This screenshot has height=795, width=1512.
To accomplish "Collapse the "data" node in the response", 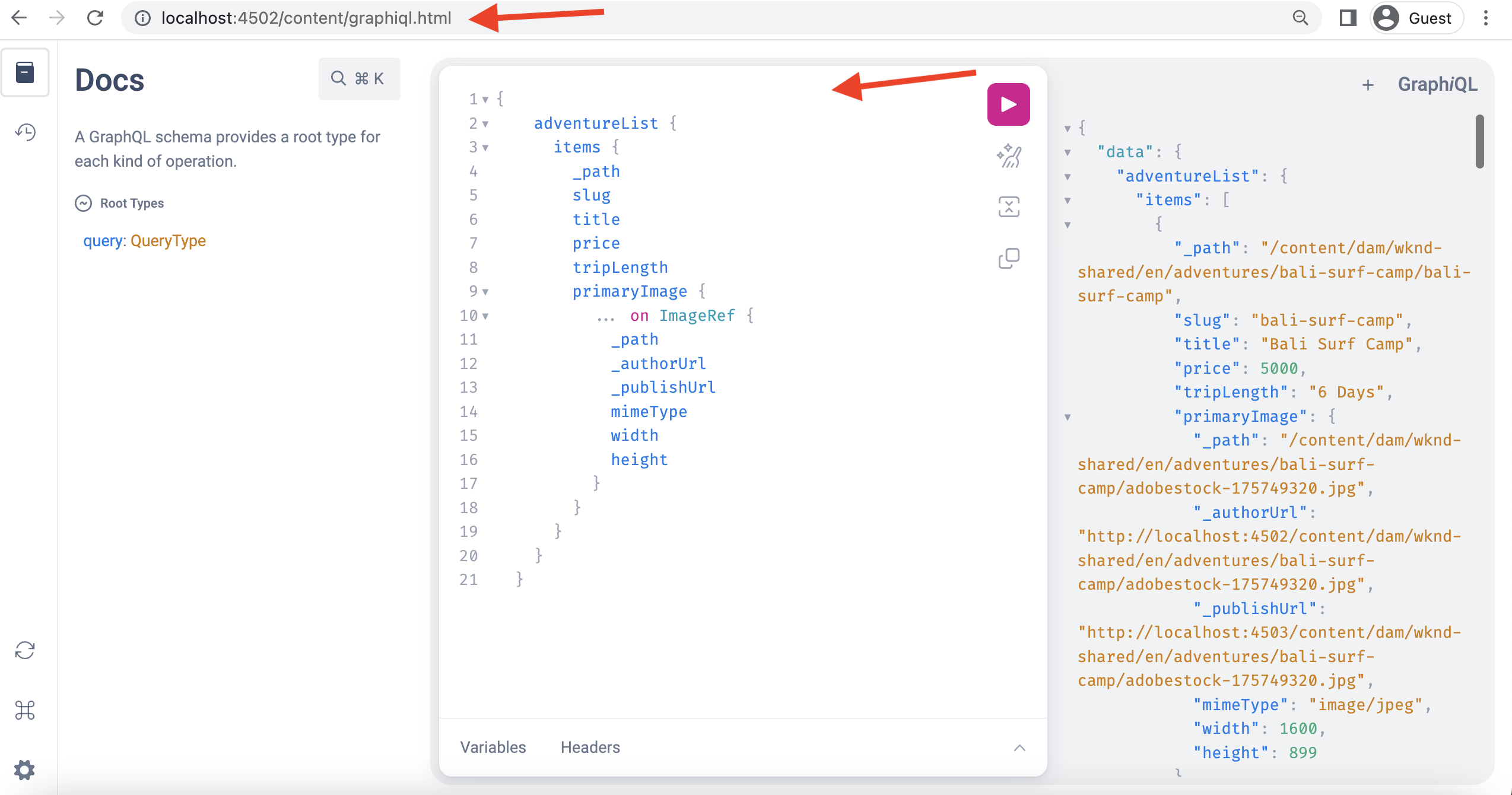I will 1068,152.
